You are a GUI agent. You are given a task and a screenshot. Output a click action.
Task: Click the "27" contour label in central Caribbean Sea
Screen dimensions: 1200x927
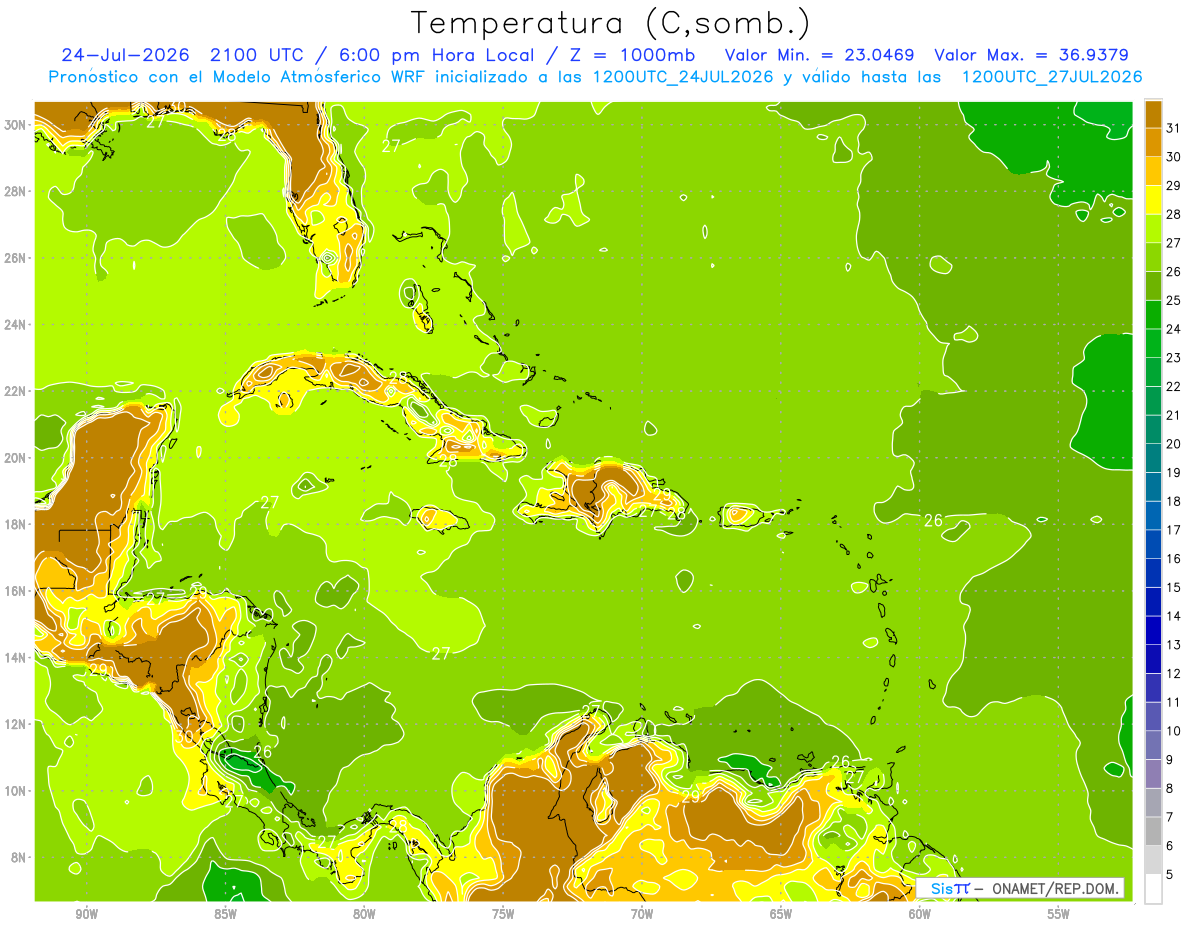click(x=441, y=653)
